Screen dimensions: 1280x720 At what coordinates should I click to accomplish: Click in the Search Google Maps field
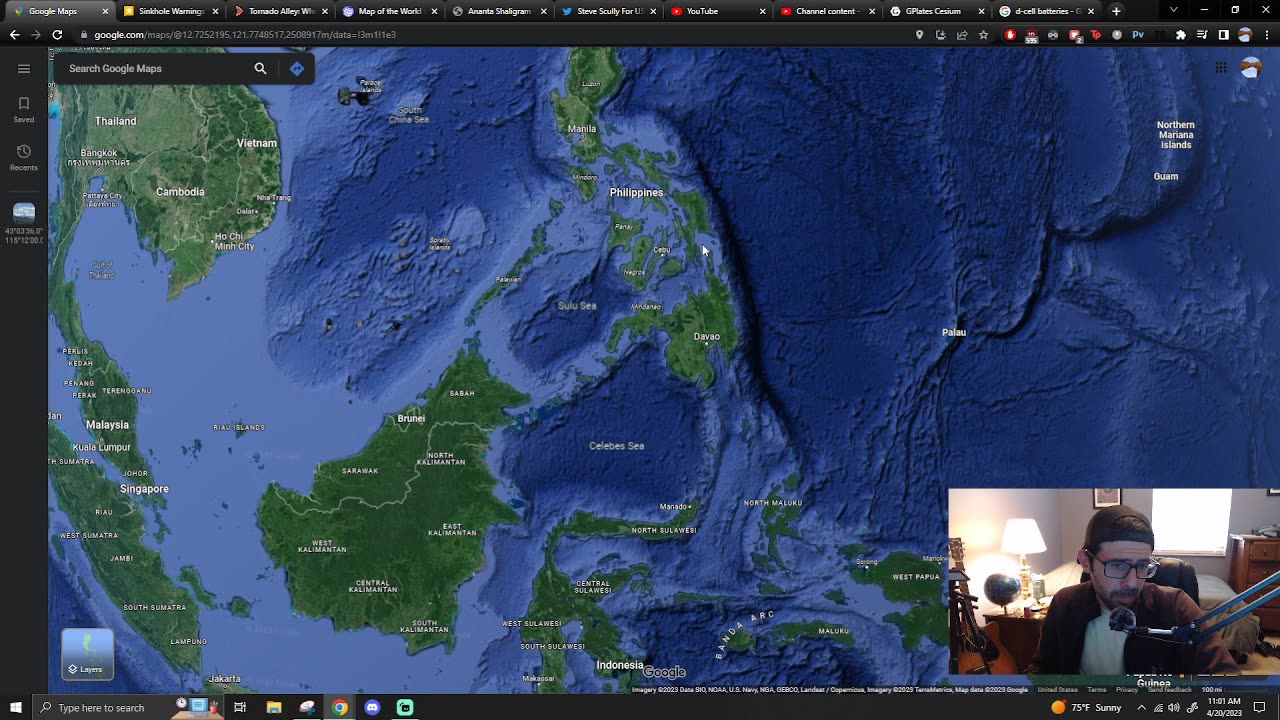click(155, 69)
